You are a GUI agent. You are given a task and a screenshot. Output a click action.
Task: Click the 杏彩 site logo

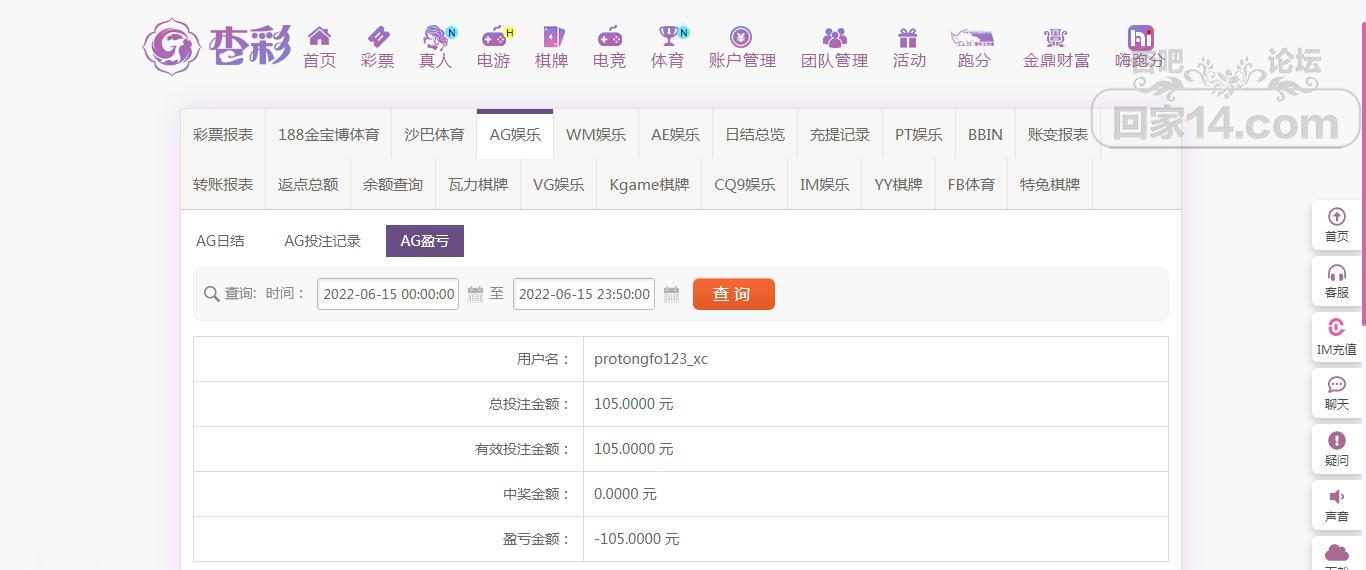coord(217,46)
